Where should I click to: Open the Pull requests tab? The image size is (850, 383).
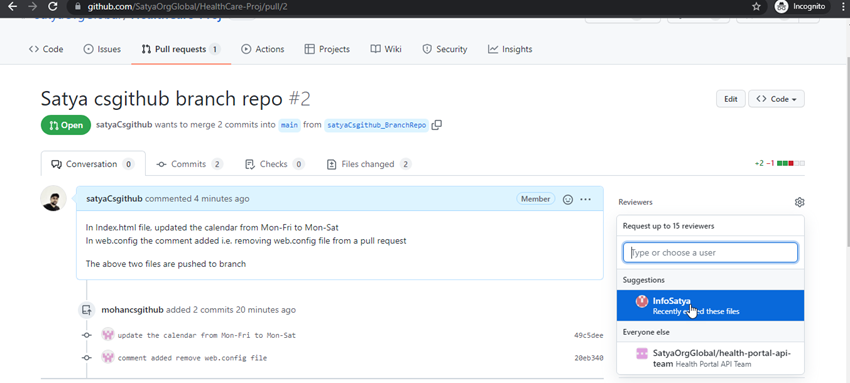point(181,49)
